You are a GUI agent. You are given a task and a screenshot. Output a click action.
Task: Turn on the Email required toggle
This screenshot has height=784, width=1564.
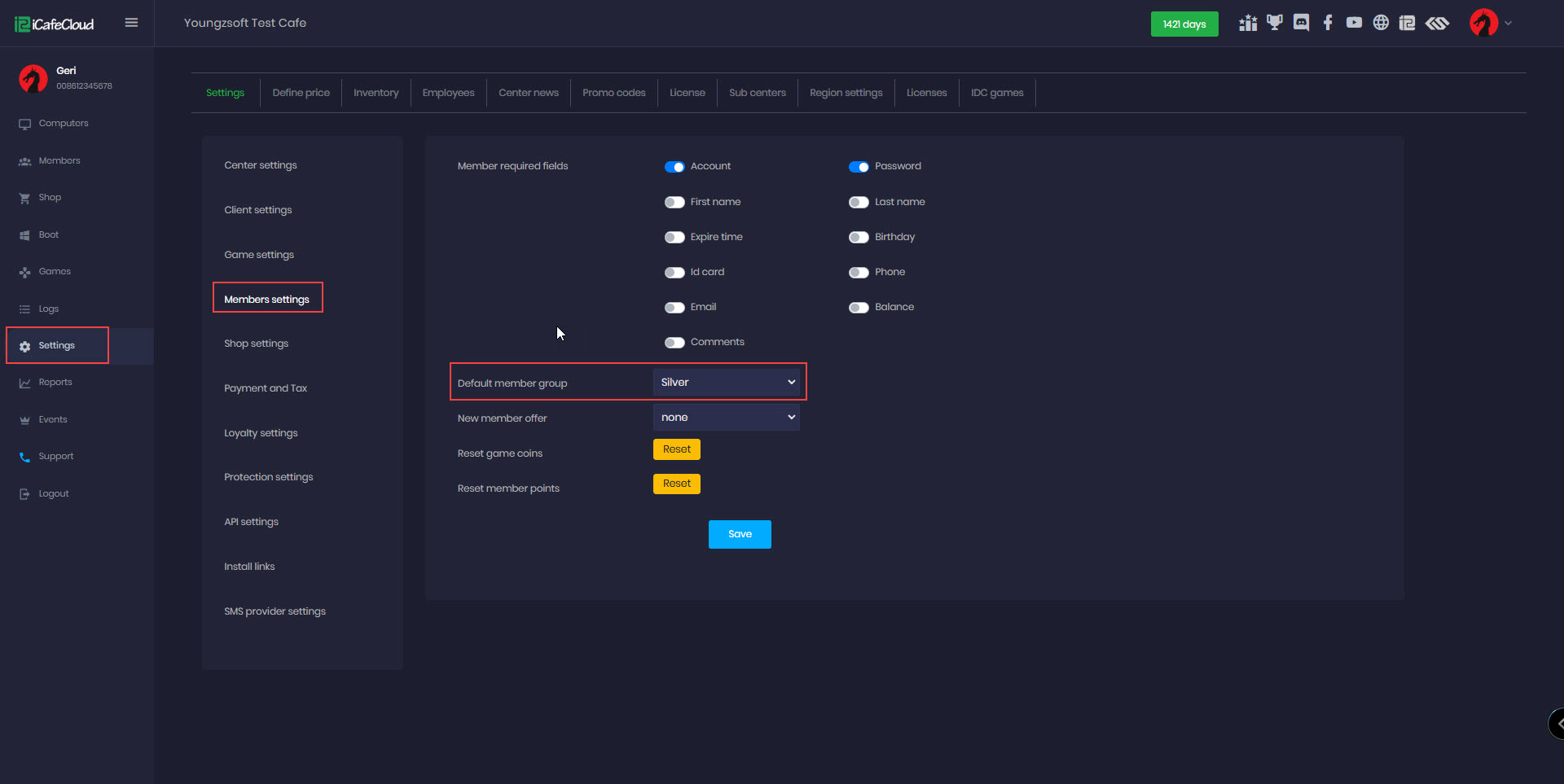pos(674,308)
